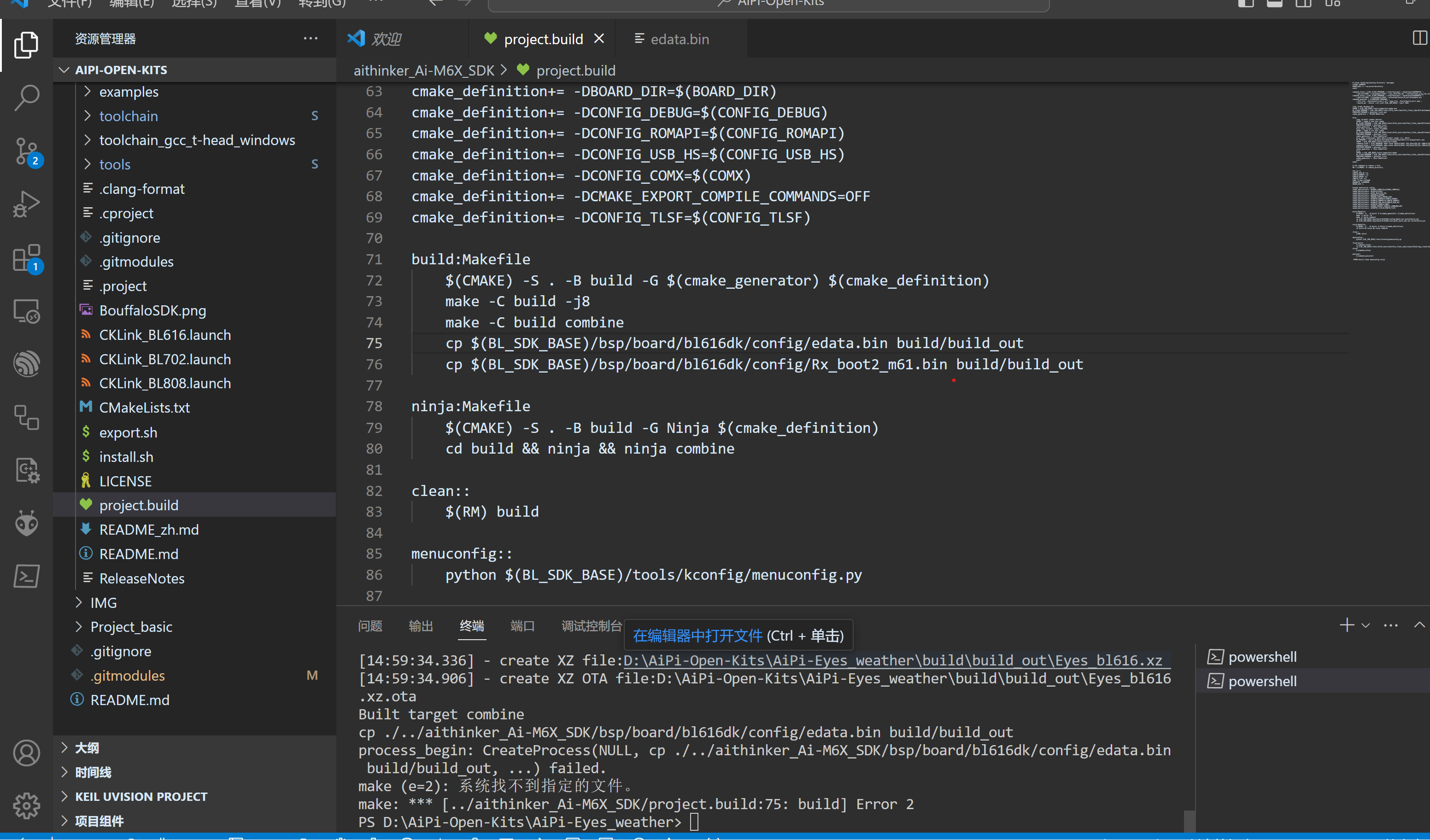Image resolution: width=1430 pixels, height=840 pixels.
Task: Switch to the edata.bin tab
Action: [680, 39]
